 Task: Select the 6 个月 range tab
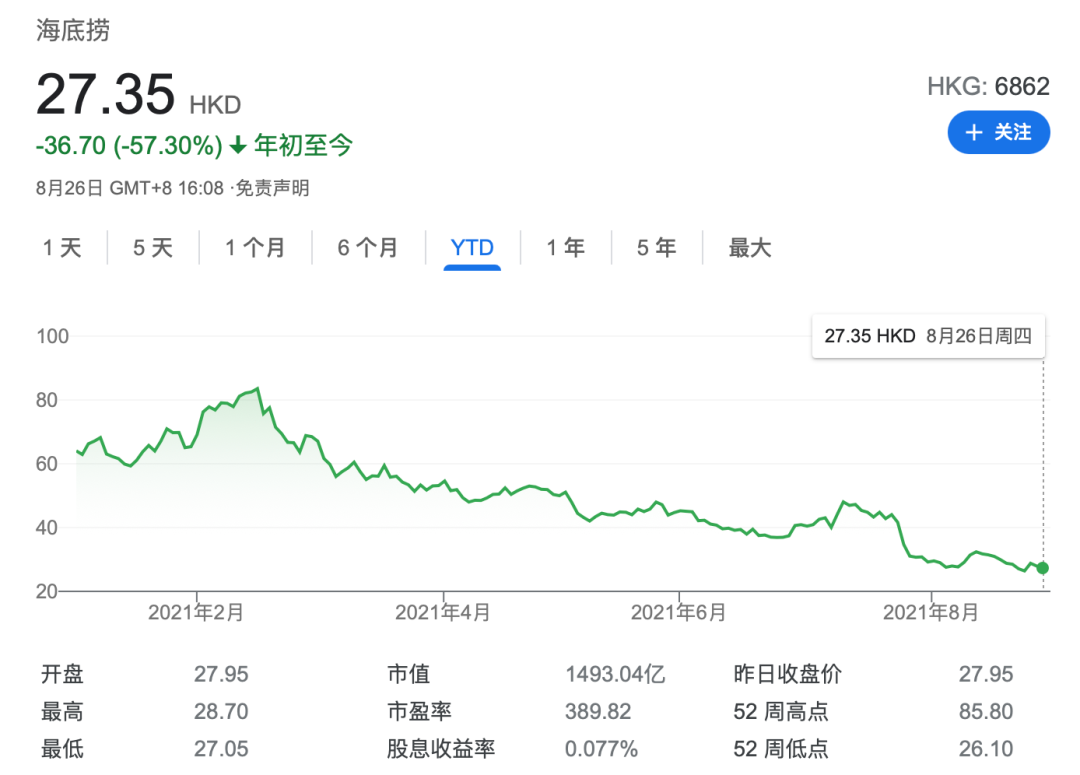[x=368, y=247]
